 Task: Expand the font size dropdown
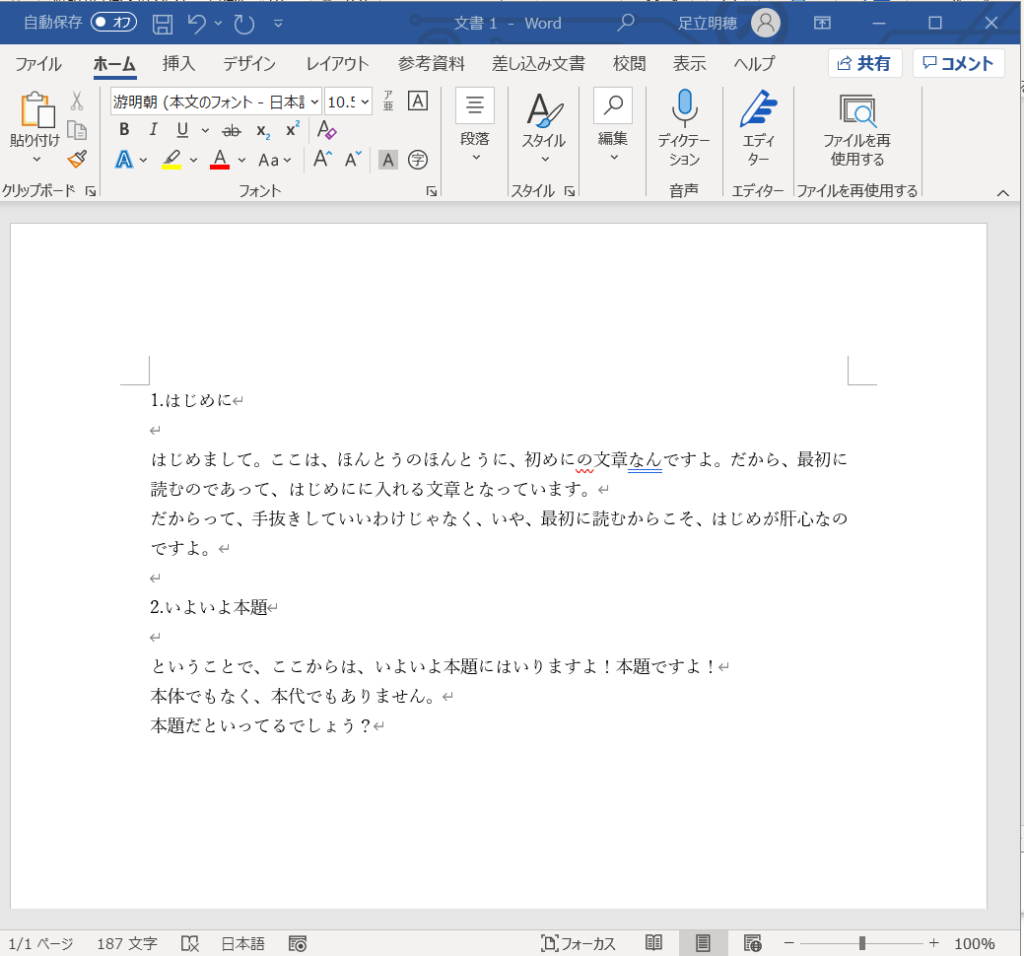pyautogui.click(x=364, y=101)
